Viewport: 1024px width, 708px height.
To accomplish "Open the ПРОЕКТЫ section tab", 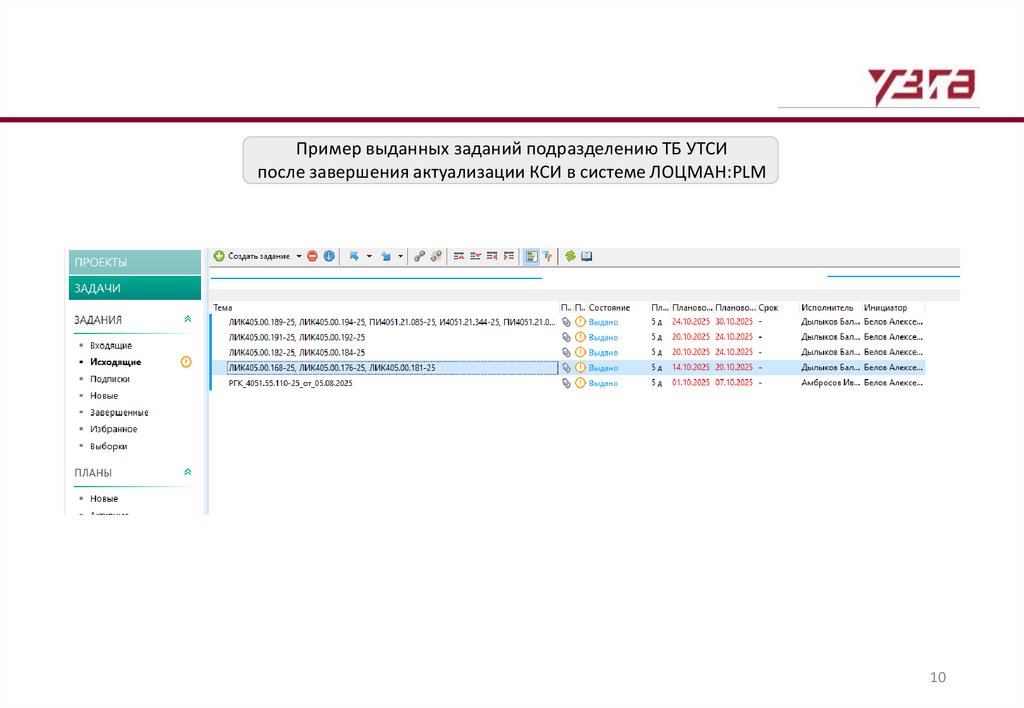I will [135, 262].
